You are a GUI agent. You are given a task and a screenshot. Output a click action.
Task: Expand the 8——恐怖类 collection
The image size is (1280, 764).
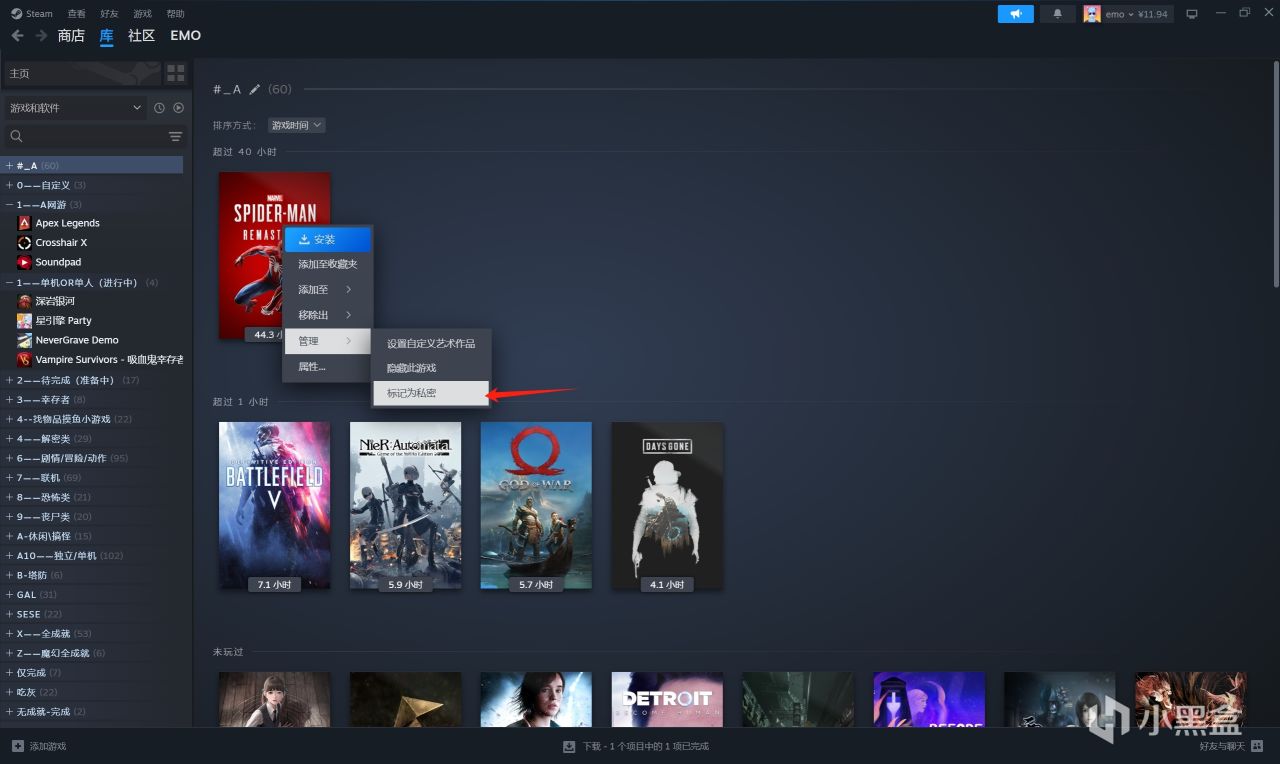tap(9, 497)
